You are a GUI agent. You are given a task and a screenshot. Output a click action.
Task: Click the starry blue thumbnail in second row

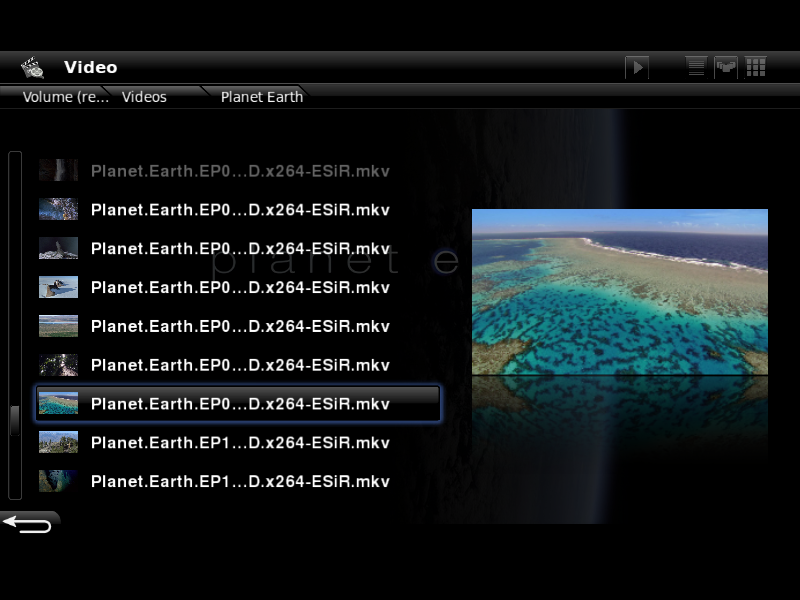pos(59,209)
